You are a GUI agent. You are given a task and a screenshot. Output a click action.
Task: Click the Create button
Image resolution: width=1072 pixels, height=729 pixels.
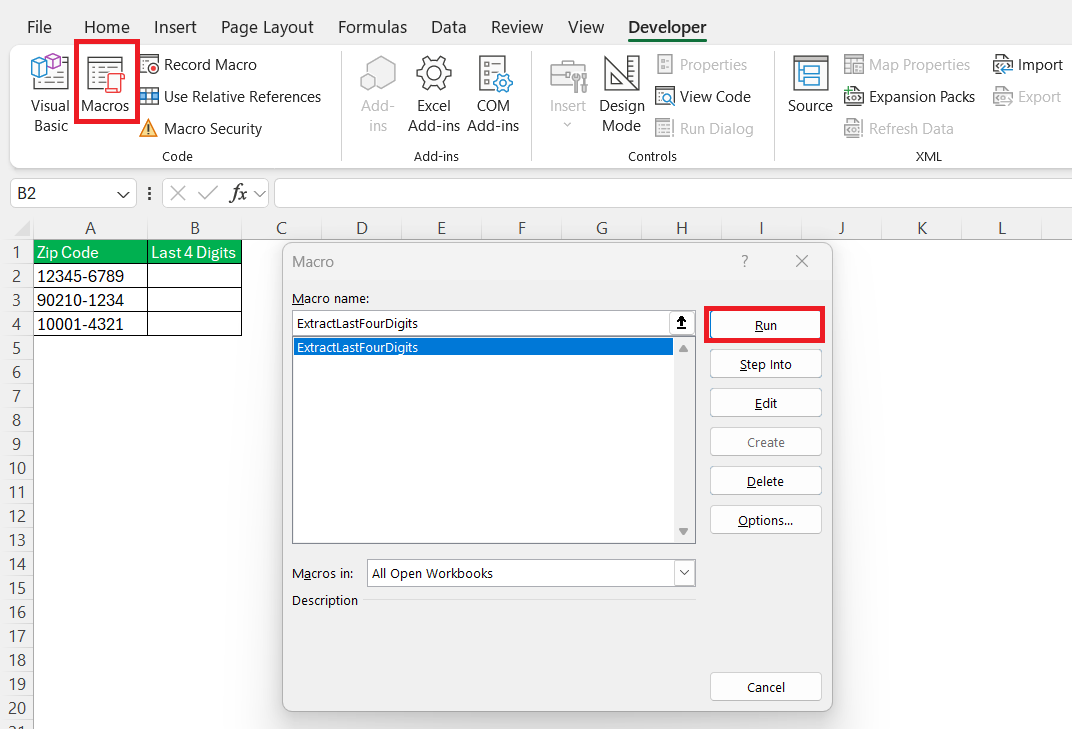[x=765, y=442]
